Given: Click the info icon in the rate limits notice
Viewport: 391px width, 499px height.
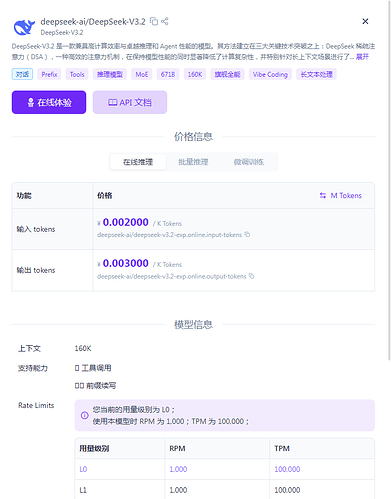Looking at the screenshot, I should tap(85, 415).
